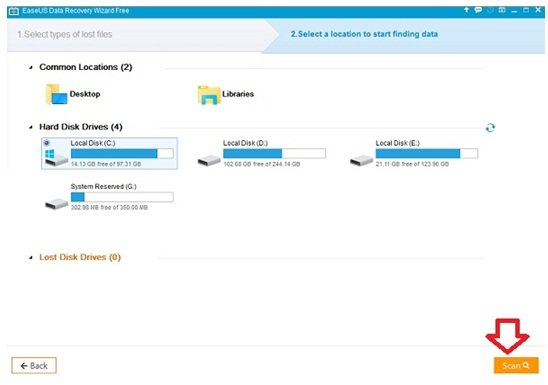The height and width of the screenshot is (385, 548).
Task: Collapse the Common Locations section
Action: point(31,67)
